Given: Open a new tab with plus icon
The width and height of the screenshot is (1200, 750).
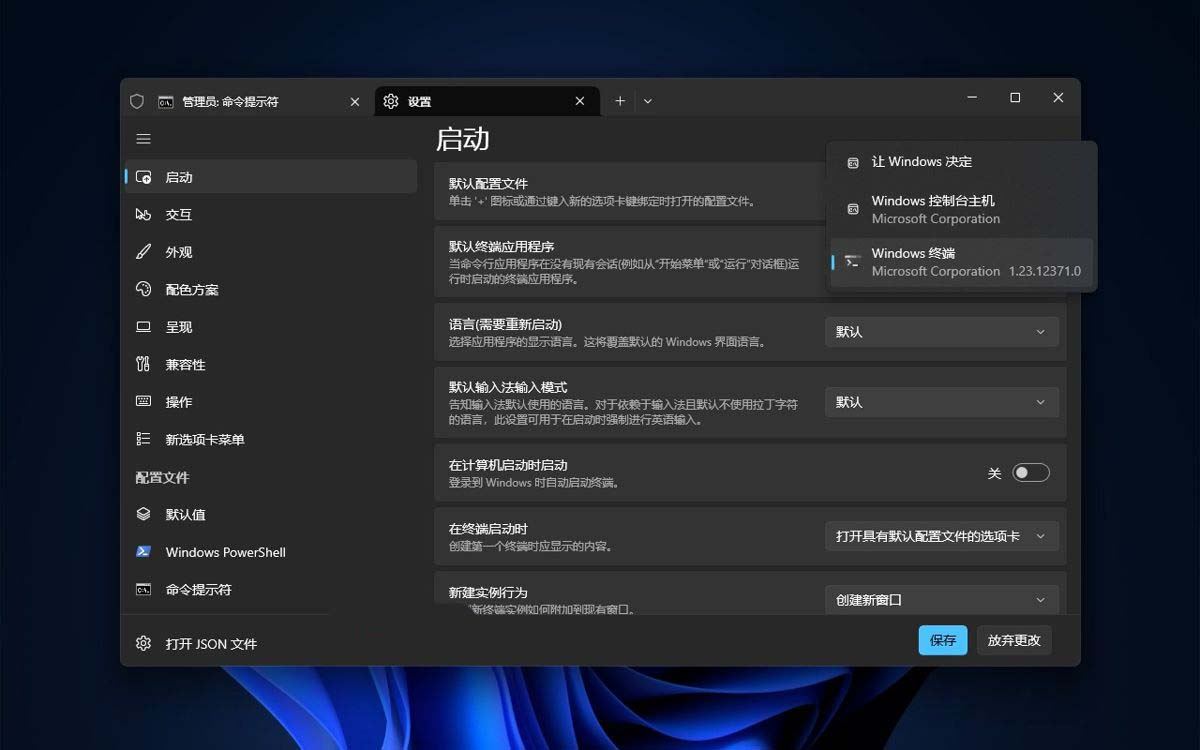Looking at the screenshot, I should (x=620, y=101).
